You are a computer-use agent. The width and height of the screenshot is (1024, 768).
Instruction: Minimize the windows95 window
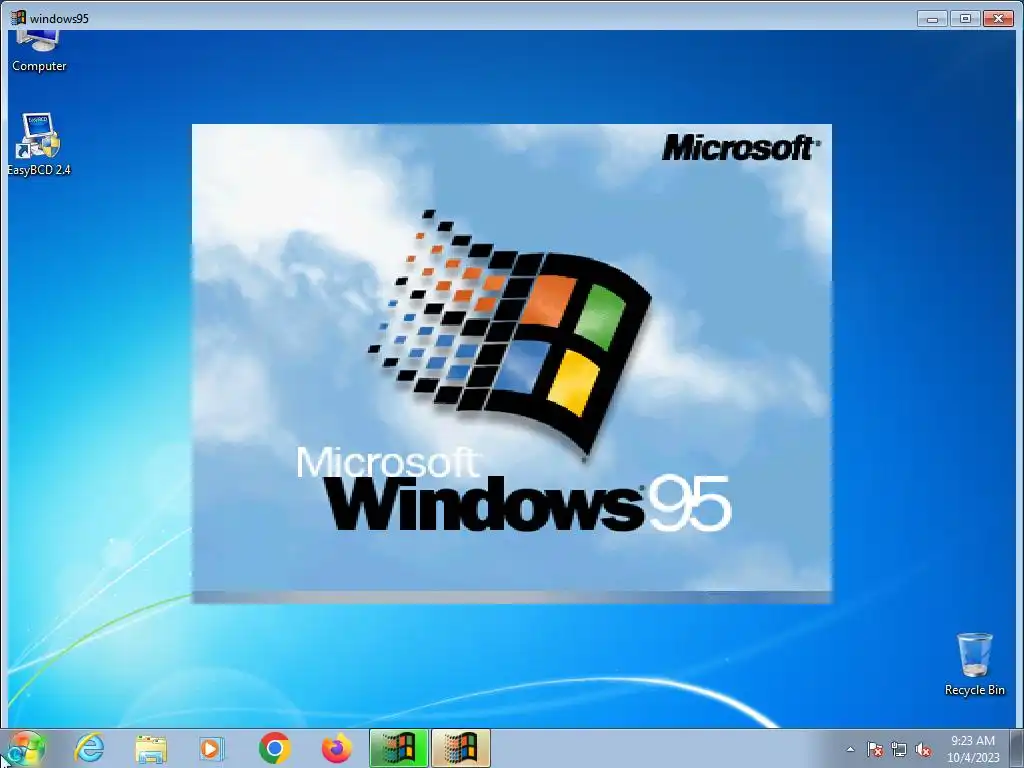[932, 18]
